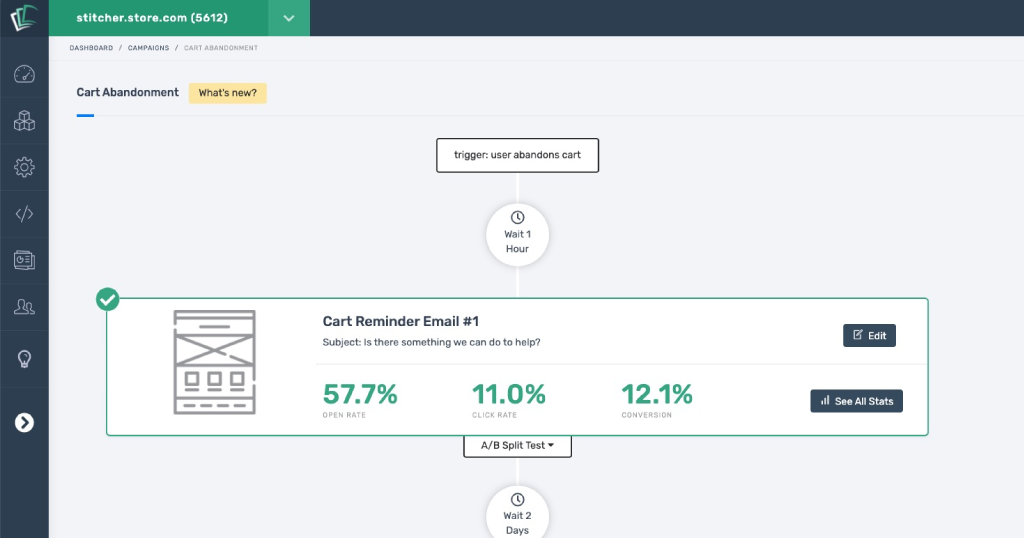Click the email template wireframe thumbnail
Viewport: 1024px width, 538px height.
(215, 361)
